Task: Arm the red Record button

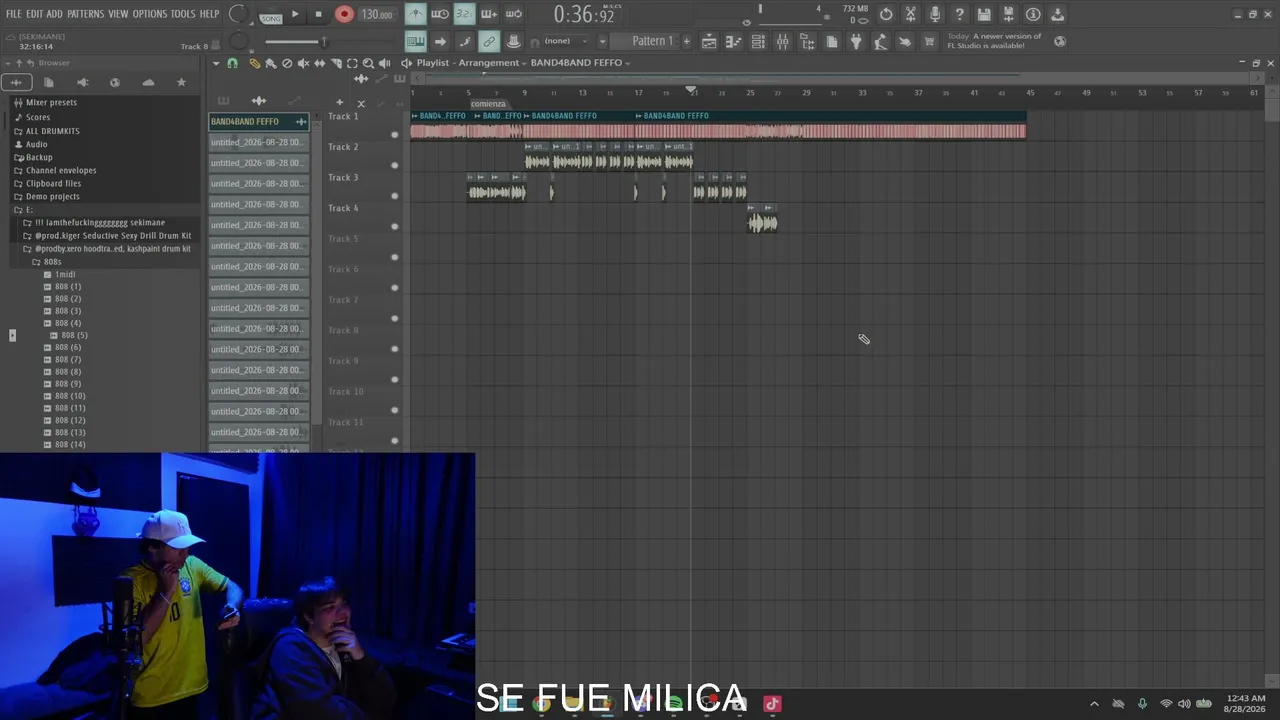Action: tap(344, 14)
